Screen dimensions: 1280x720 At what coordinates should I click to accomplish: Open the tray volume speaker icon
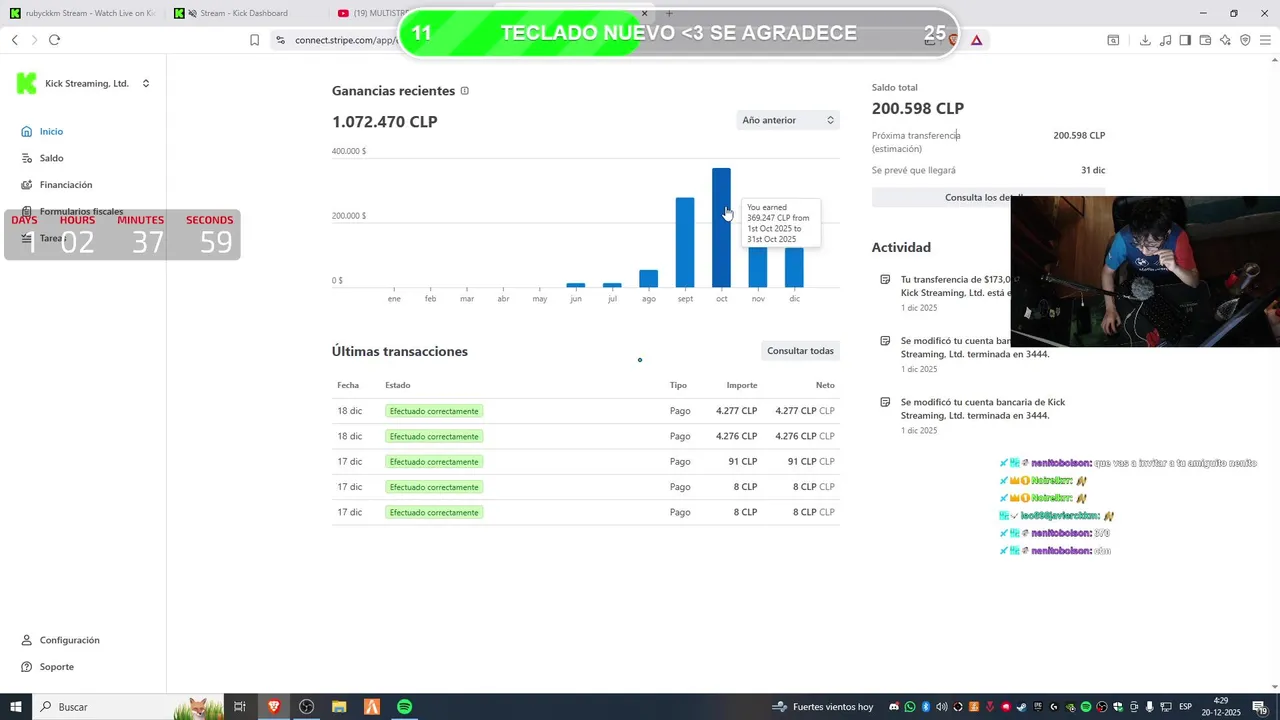point(942,707)
